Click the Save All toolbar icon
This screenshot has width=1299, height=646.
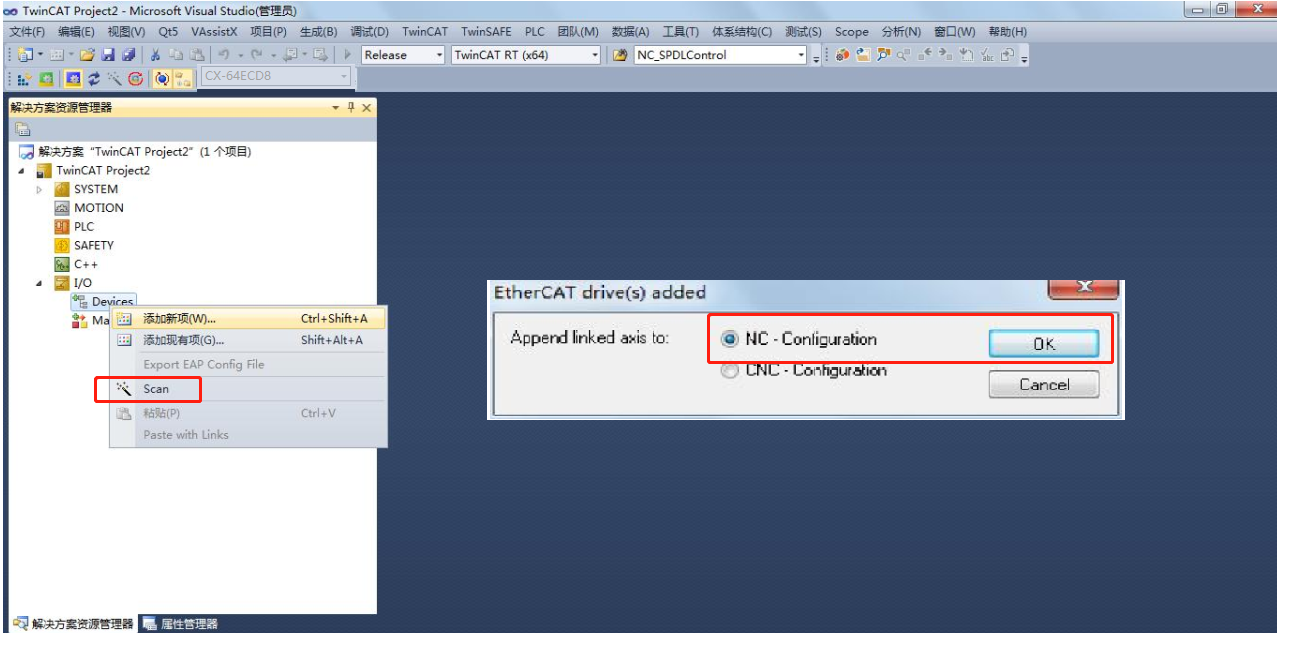[128, 55]
